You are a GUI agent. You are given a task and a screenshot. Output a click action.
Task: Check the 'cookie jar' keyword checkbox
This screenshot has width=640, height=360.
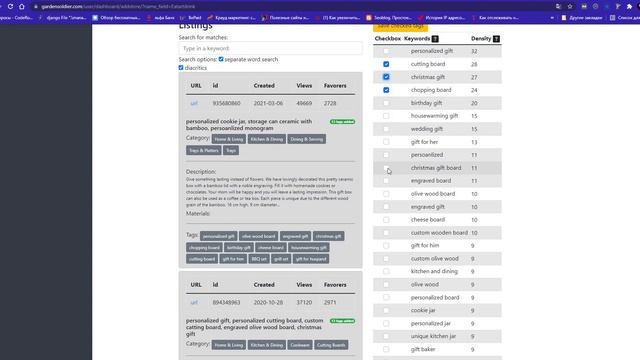(x=386, y=310)
